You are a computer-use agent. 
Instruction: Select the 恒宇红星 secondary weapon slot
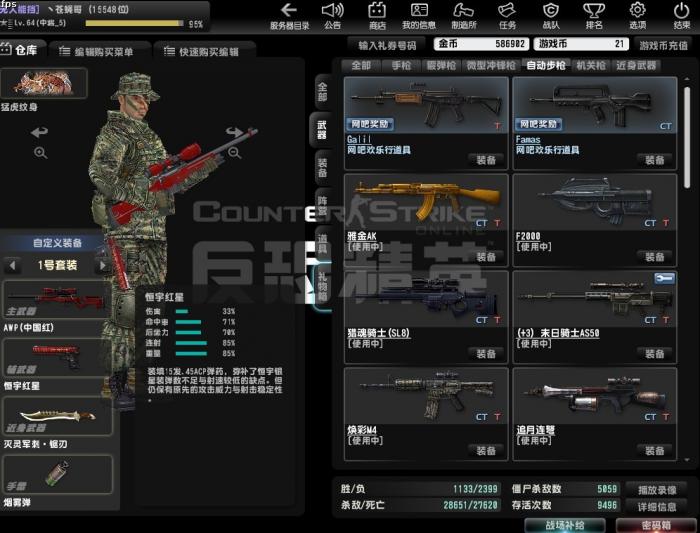pyautogui.click(x=56, y=358)
